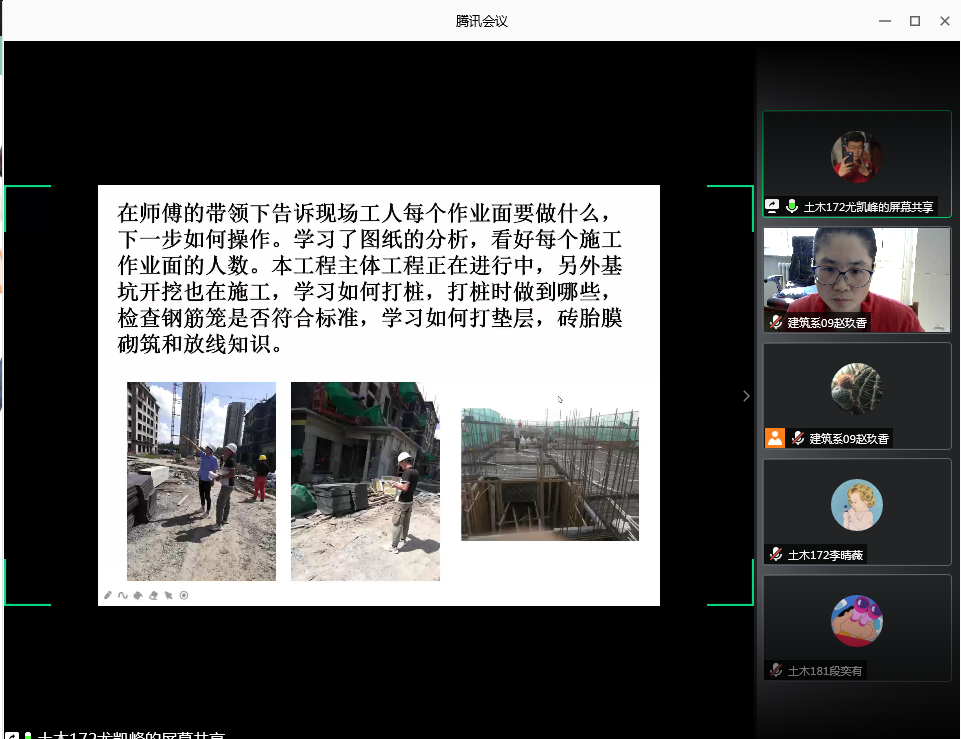The height and width of the screenshot is (739, 961).
Task: Collapse the participant video panel with the chevron
Action: point(746,396)
